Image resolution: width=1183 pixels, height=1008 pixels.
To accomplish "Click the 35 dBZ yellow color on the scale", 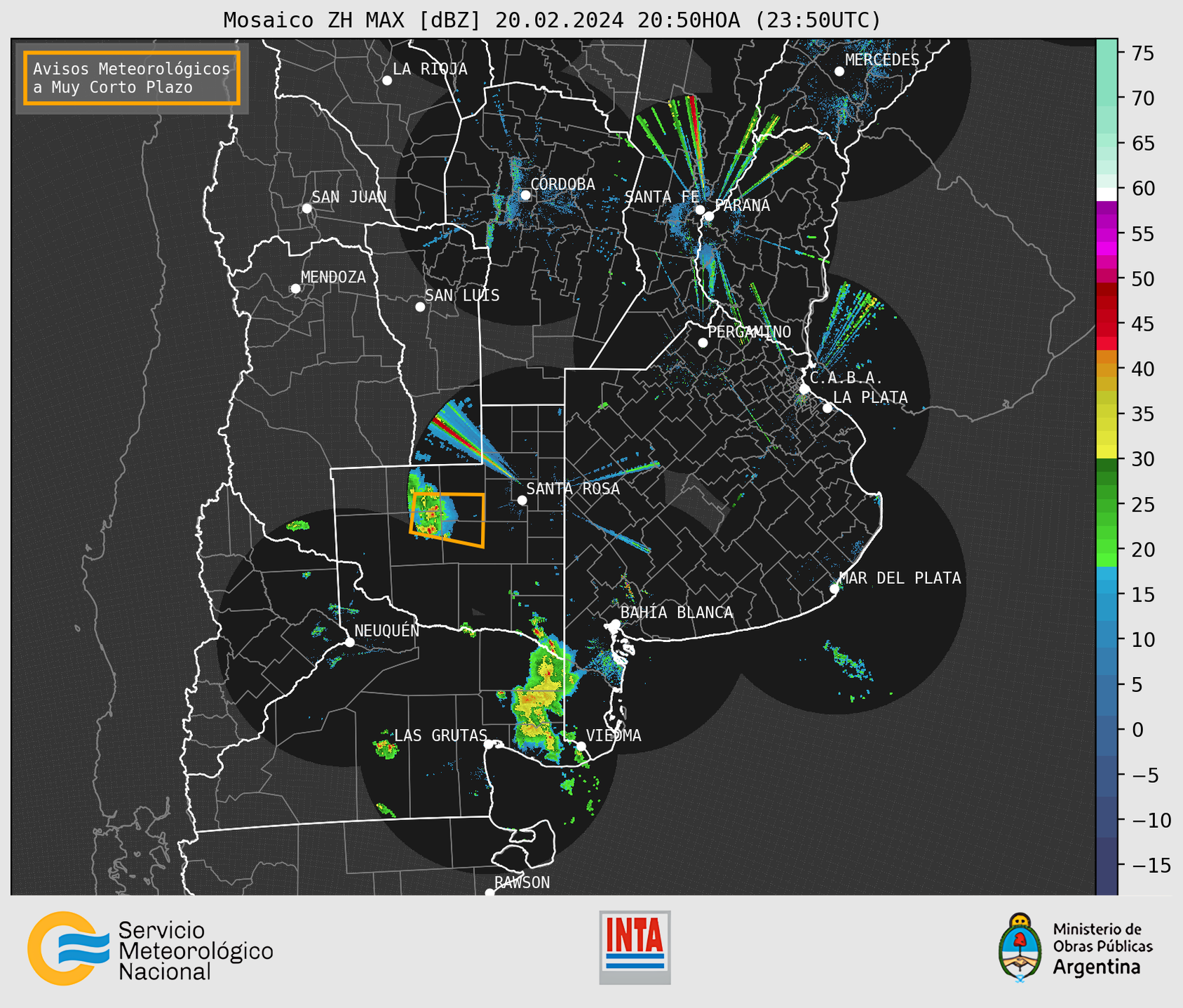I will point(1107,414).
